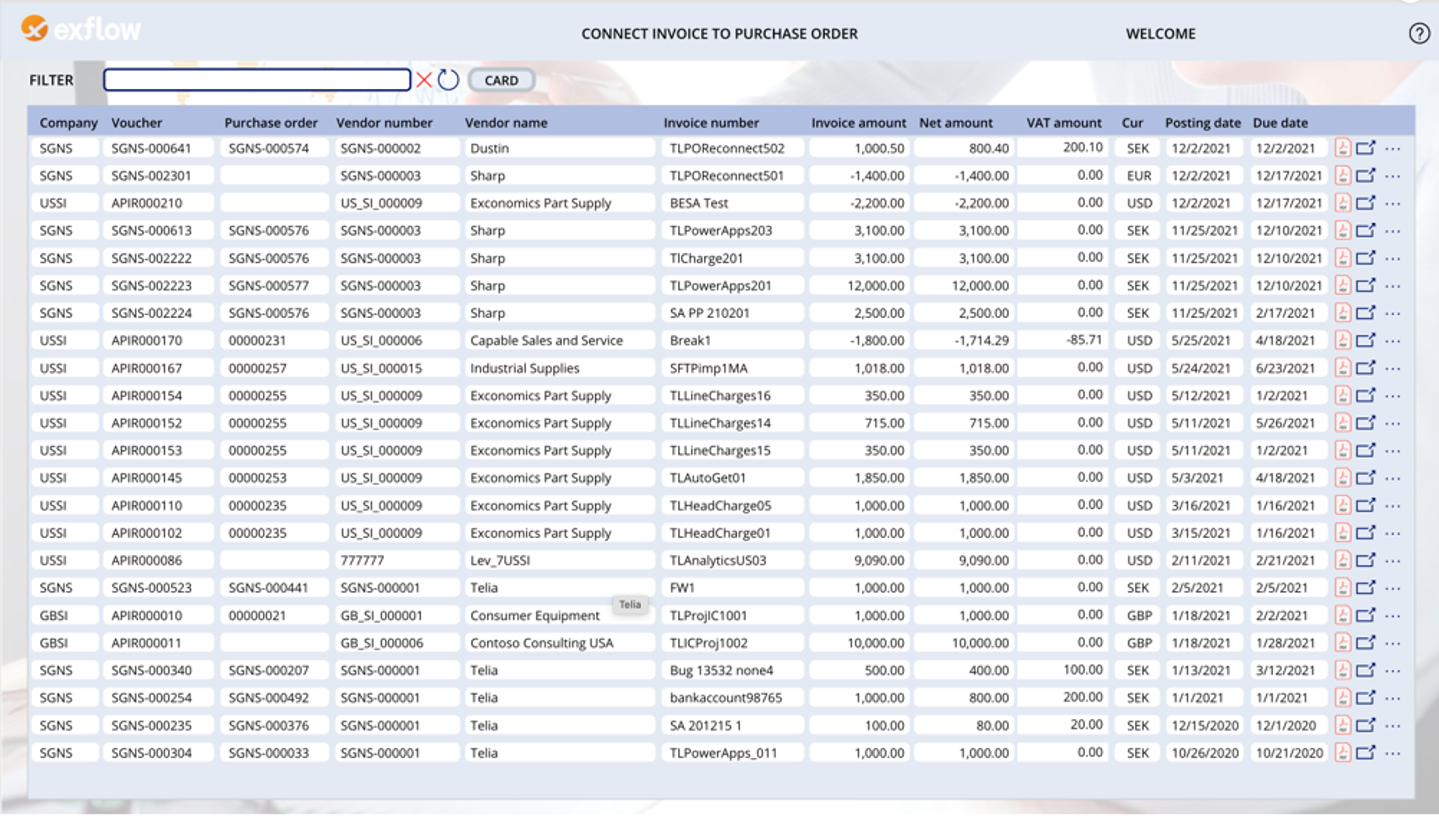Click the EUR currency cell

point(1138,175)
